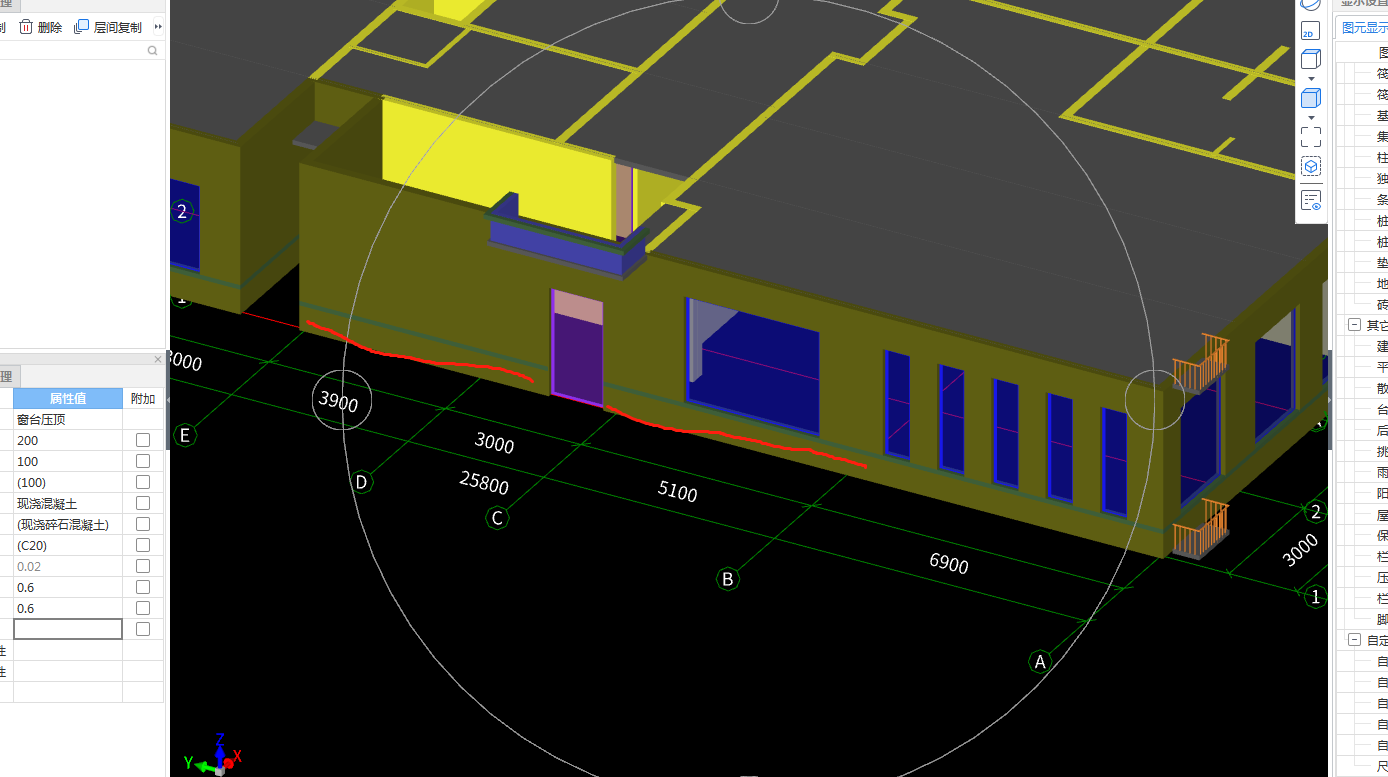Select the (现浇碎石混凝土) cell
Image resolution: width=1388 pixels, height=777 pixels.
[68, 524]
